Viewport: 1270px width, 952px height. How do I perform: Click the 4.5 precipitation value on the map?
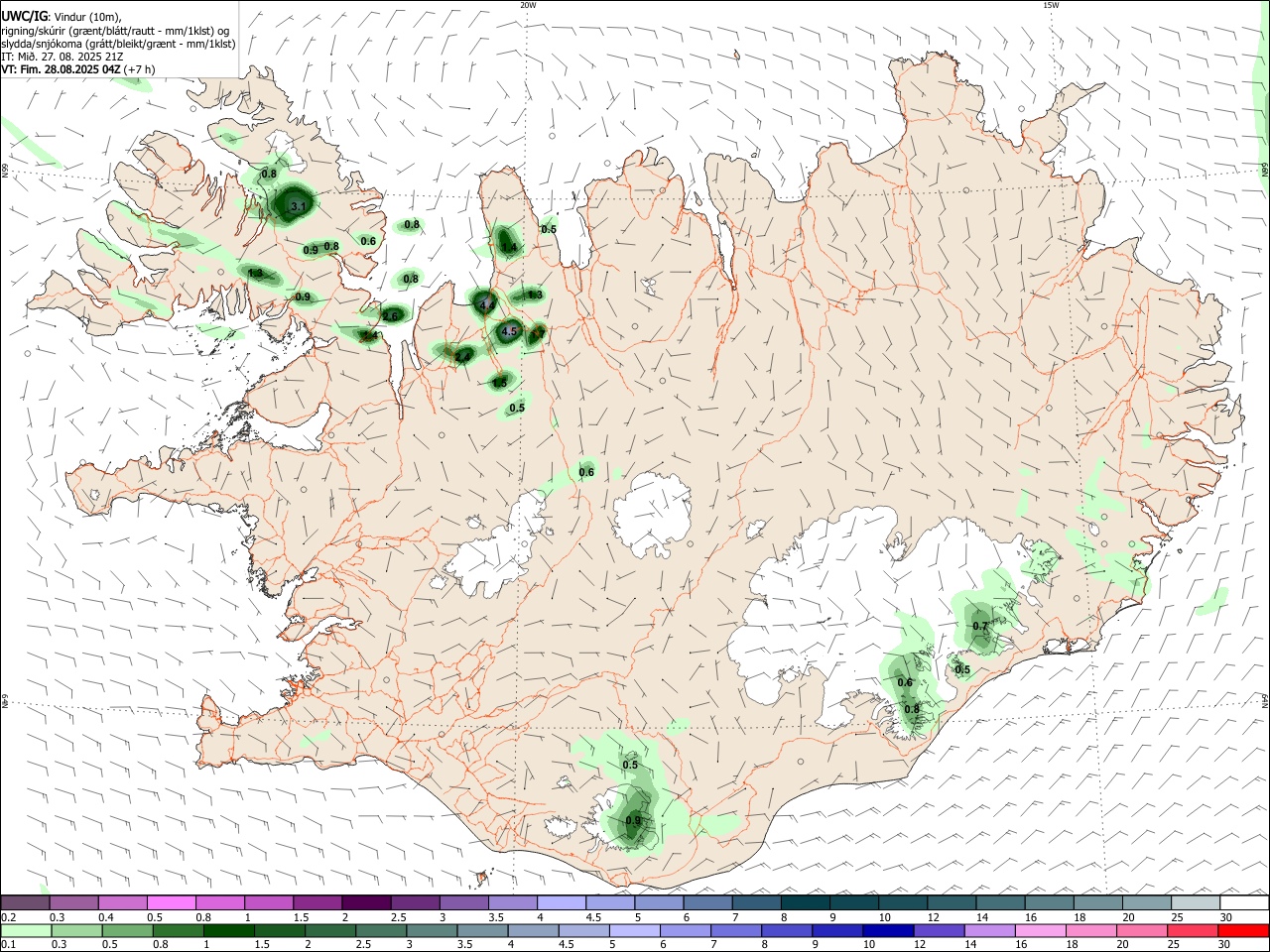(509, 331)
